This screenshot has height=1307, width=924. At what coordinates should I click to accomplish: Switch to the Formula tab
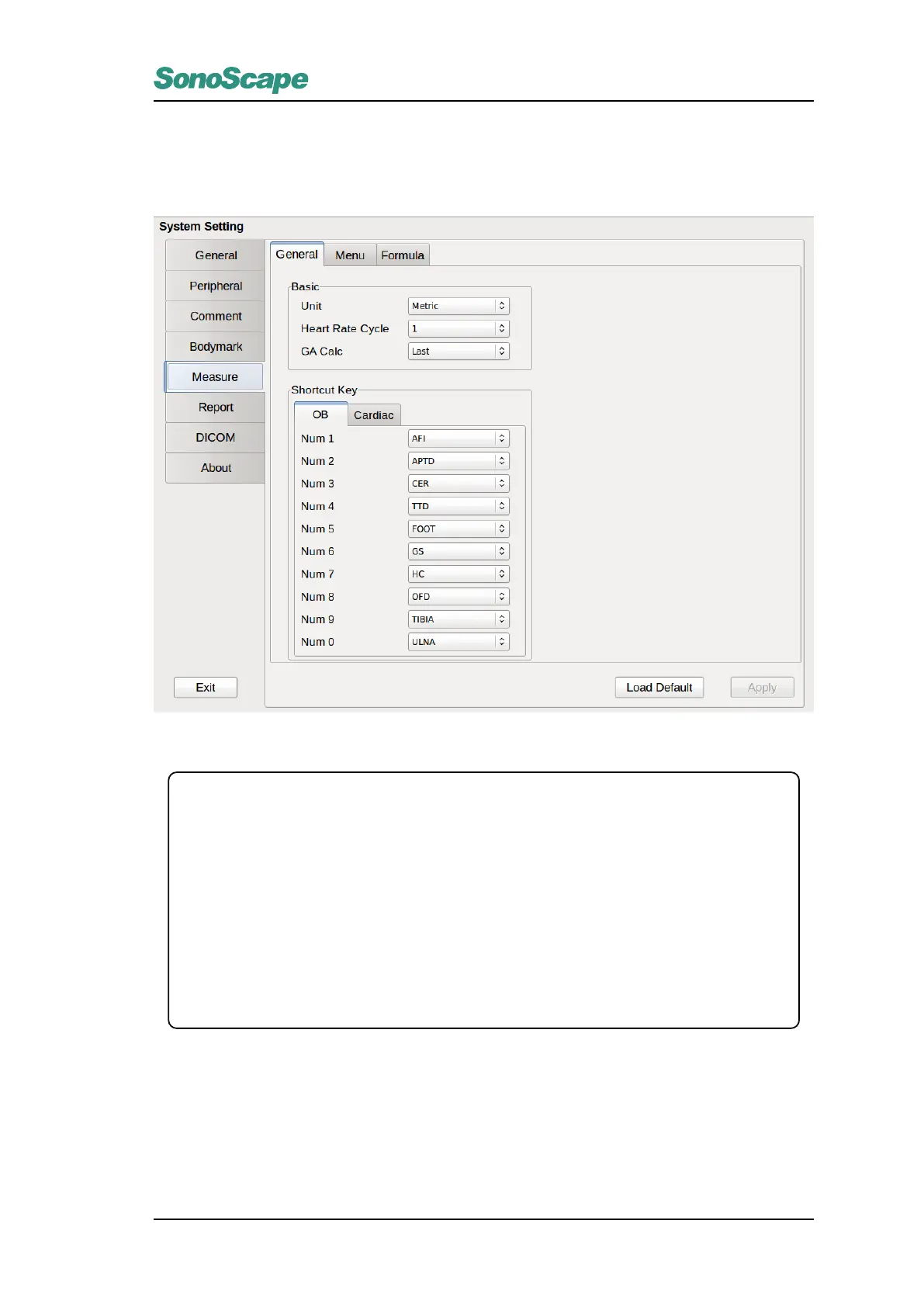(x=403, y=255)
